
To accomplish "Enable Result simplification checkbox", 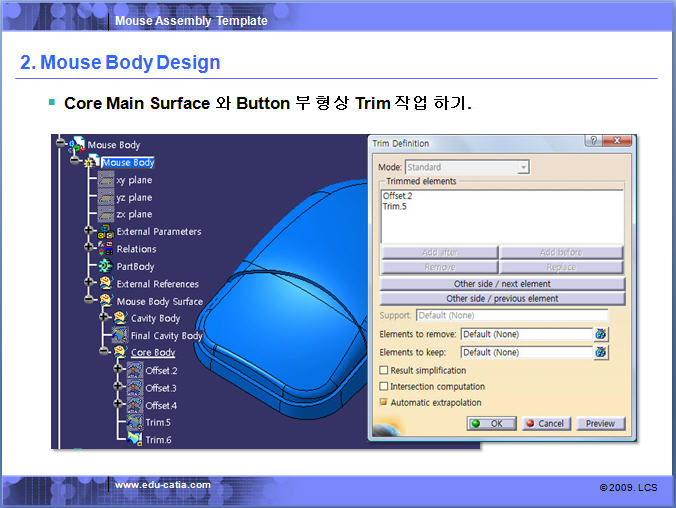I will point(383,370).
